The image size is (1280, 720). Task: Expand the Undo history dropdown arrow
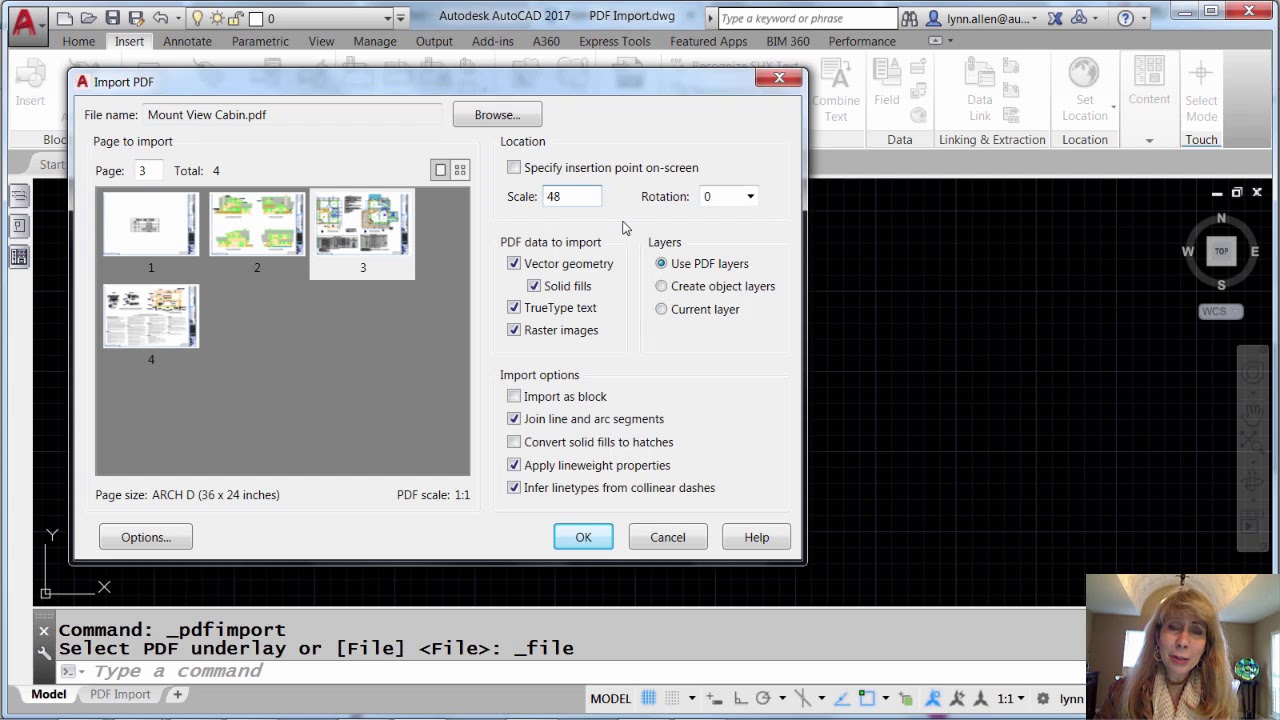click(178, 18)
